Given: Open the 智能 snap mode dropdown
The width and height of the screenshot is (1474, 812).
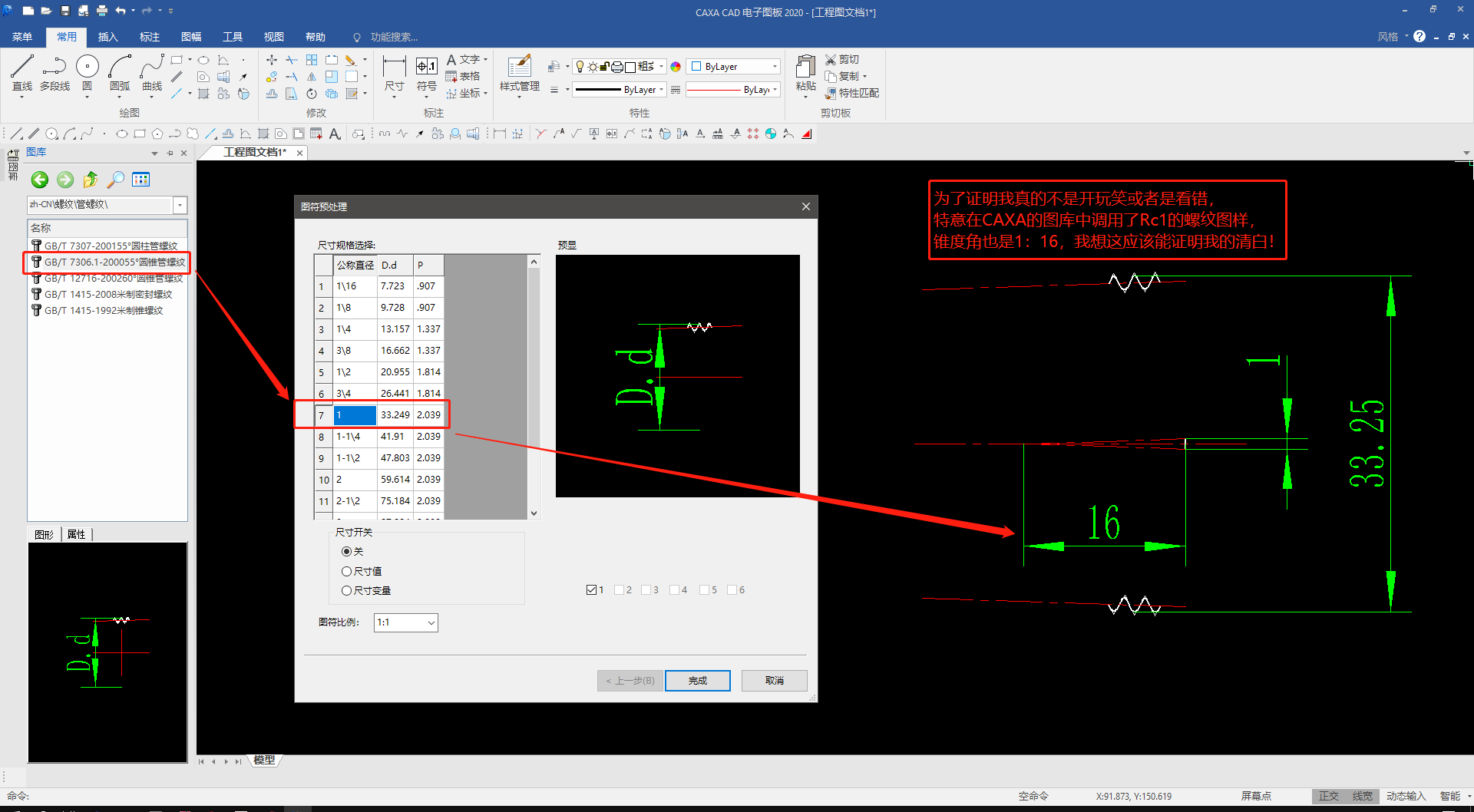Looking at the screenshot, I should tap(1456, 797).
